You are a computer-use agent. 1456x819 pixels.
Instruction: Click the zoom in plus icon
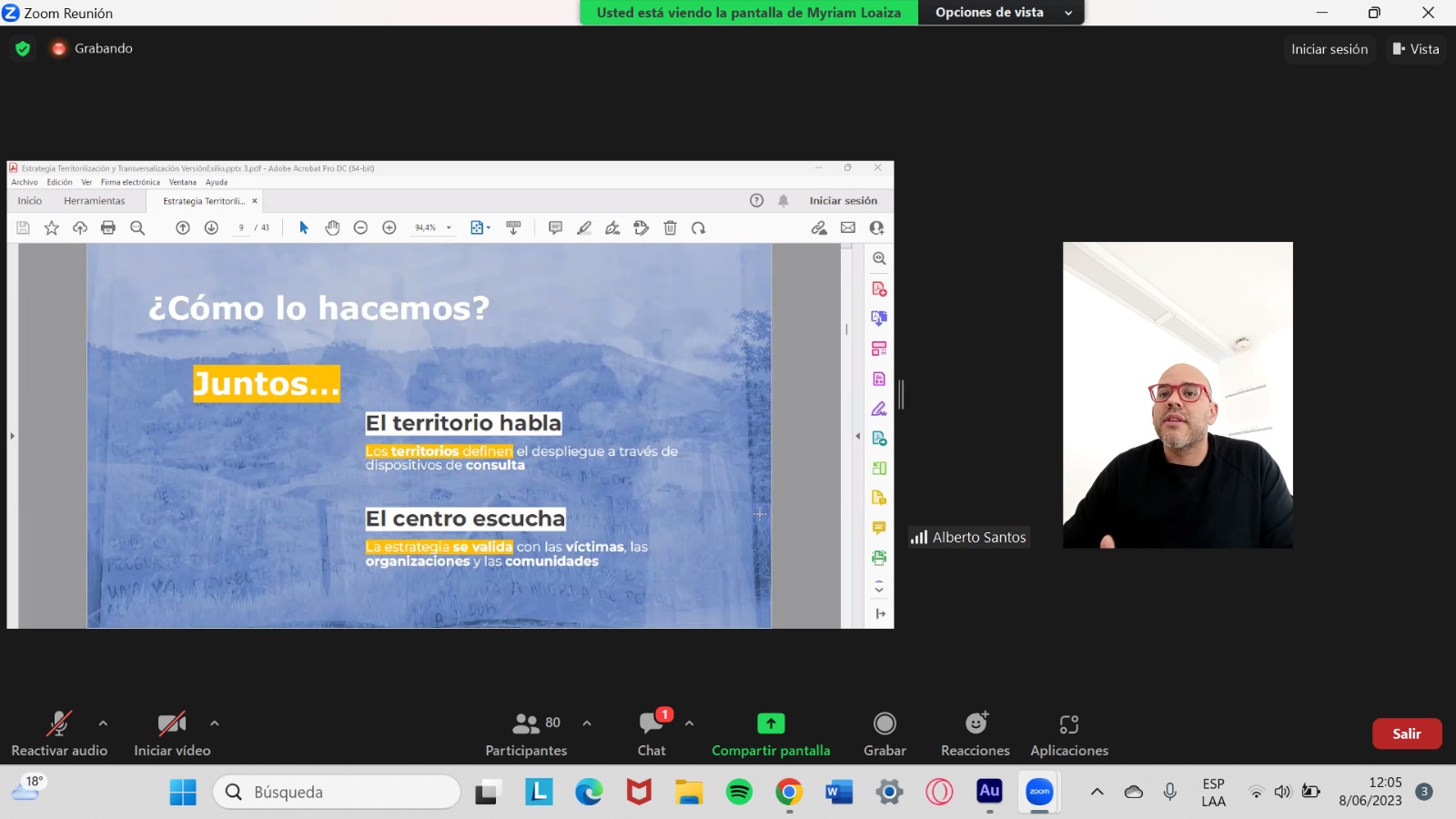(x=389, y=227)
